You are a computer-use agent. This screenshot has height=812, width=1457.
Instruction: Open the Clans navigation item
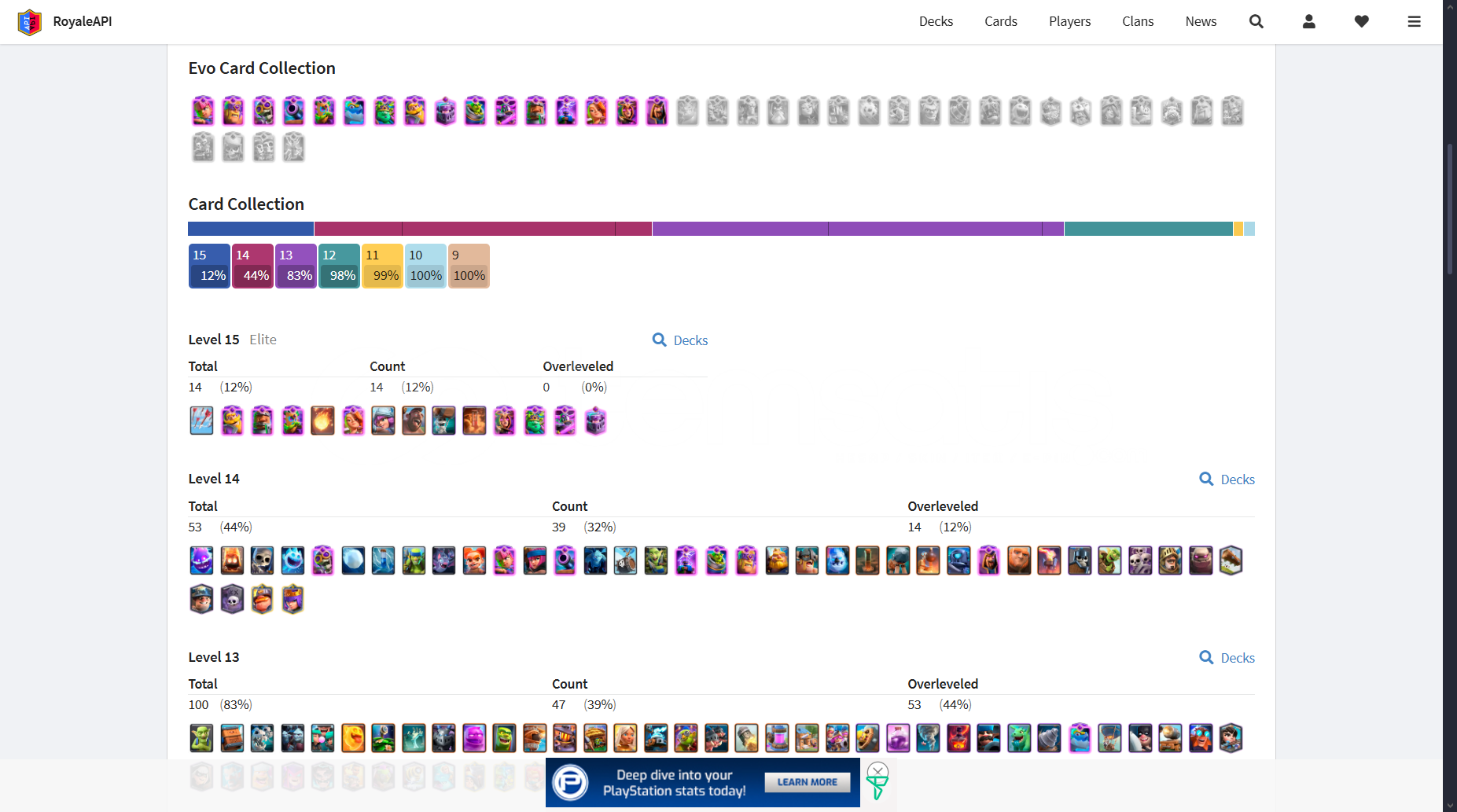tap(1138, 21)
